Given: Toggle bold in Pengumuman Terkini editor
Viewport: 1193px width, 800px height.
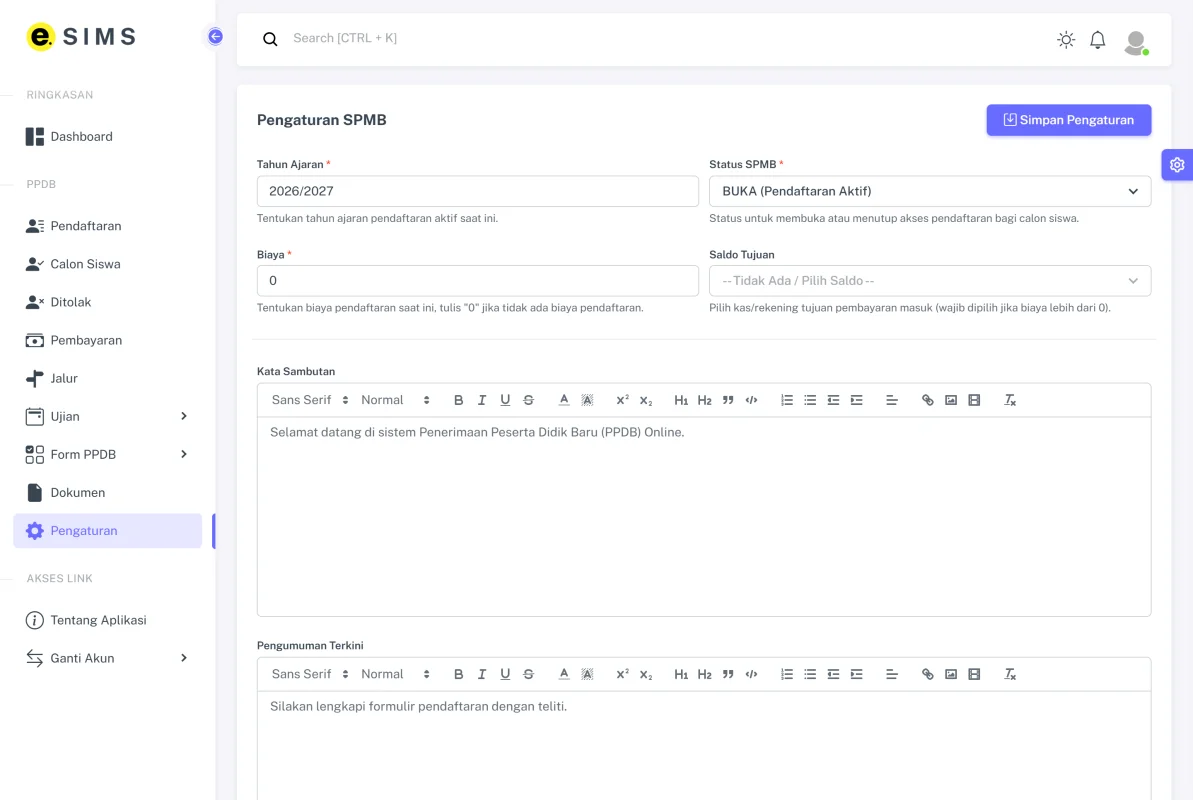Looking at the screenshot, I should (x=458, y=674).
